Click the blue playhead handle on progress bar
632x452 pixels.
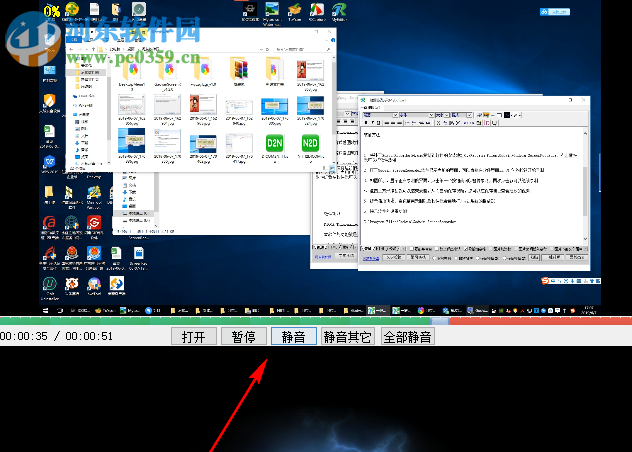pyautogui.click(x=440, y=321)
